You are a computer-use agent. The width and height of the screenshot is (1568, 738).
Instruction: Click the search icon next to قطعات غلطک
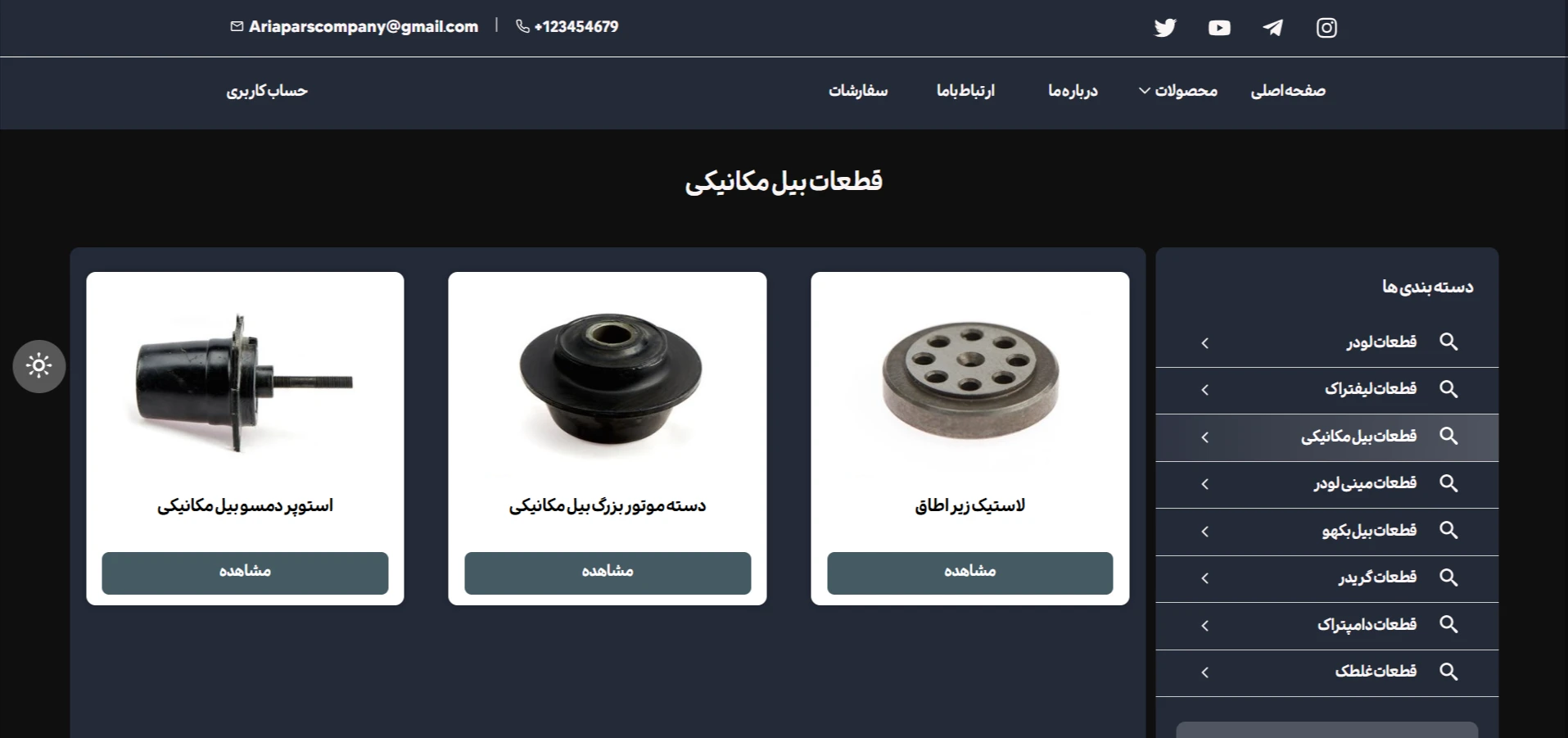[1448, 672]
